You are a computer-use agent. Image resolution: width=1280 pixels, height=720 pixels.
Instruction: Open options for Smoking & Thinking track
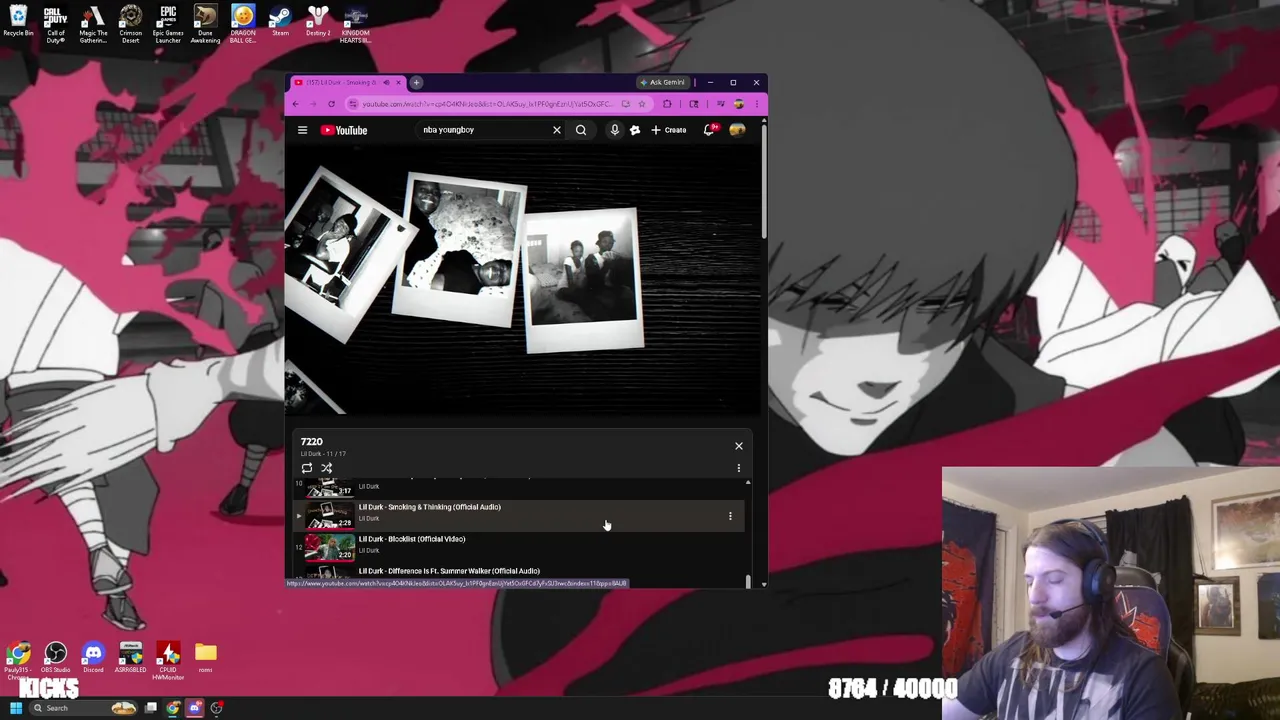(730, 516)
